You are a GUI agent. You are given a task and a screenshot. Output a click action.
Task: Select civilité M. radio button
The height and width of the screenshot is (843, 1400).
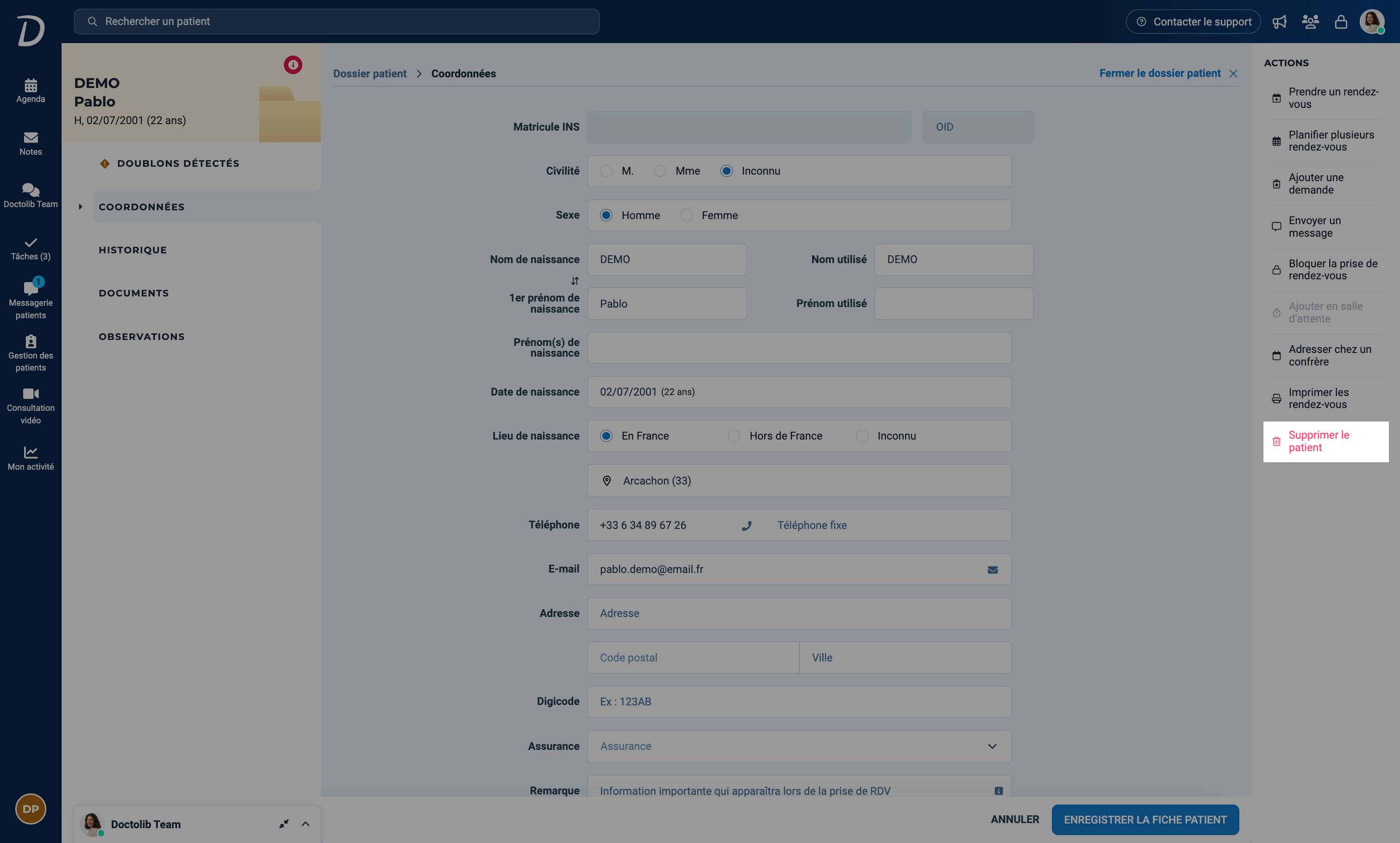[606, 171]
